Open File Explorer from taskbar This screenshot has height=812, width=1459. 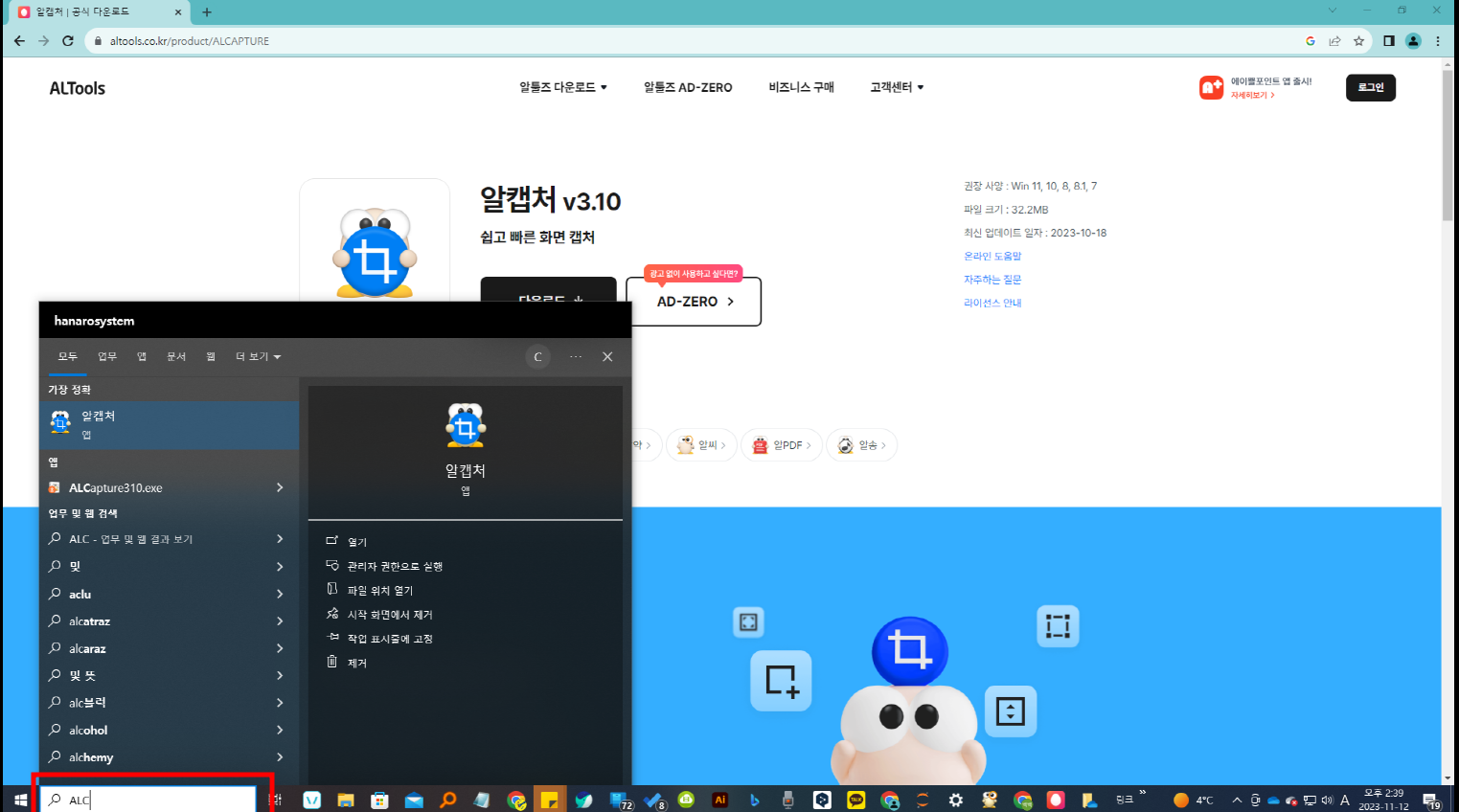click(x=346, y=800)
